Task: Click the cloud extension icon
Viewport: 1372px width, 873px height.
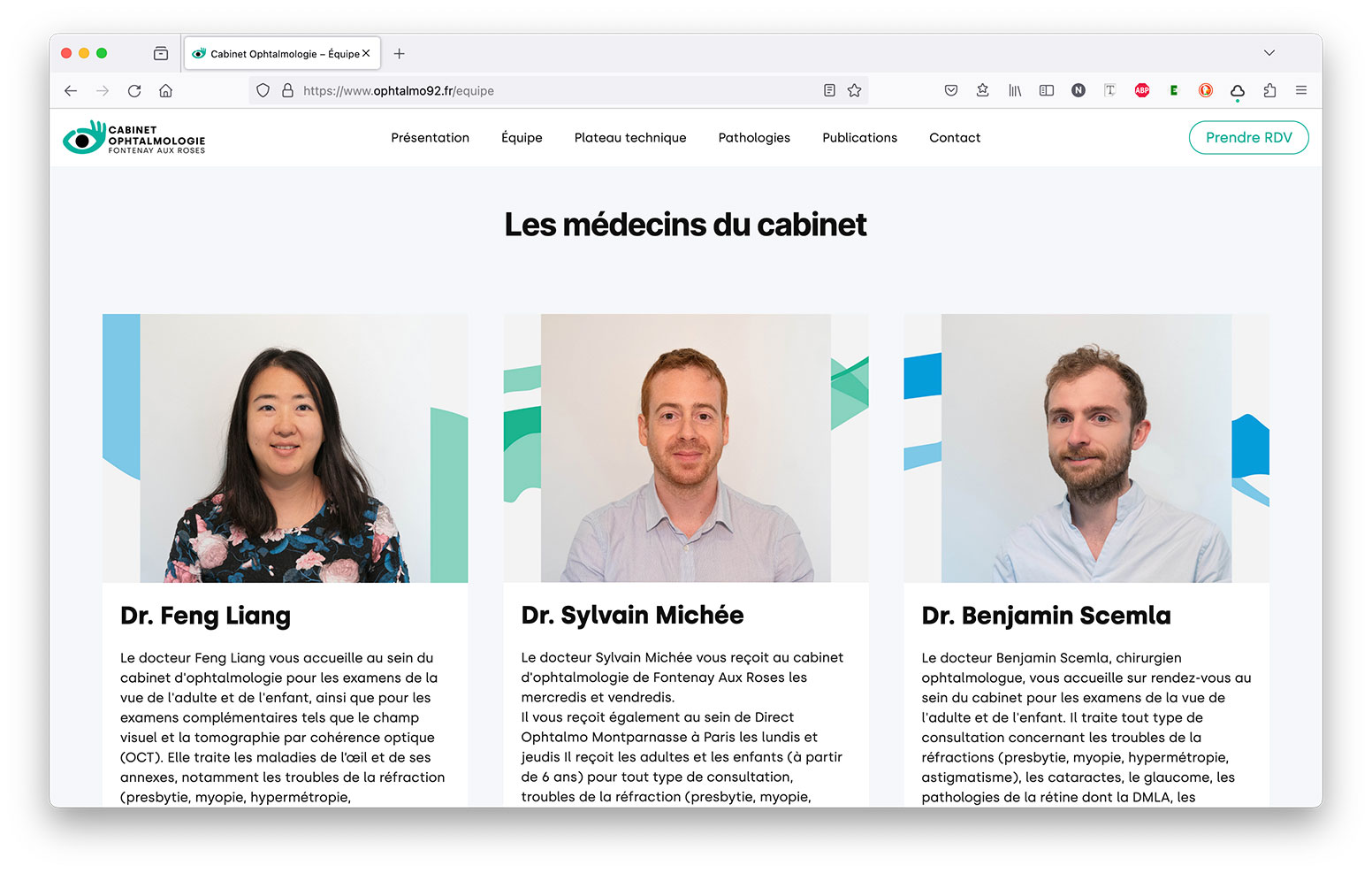Action: pyautogui.click(x=1238, y=91)
